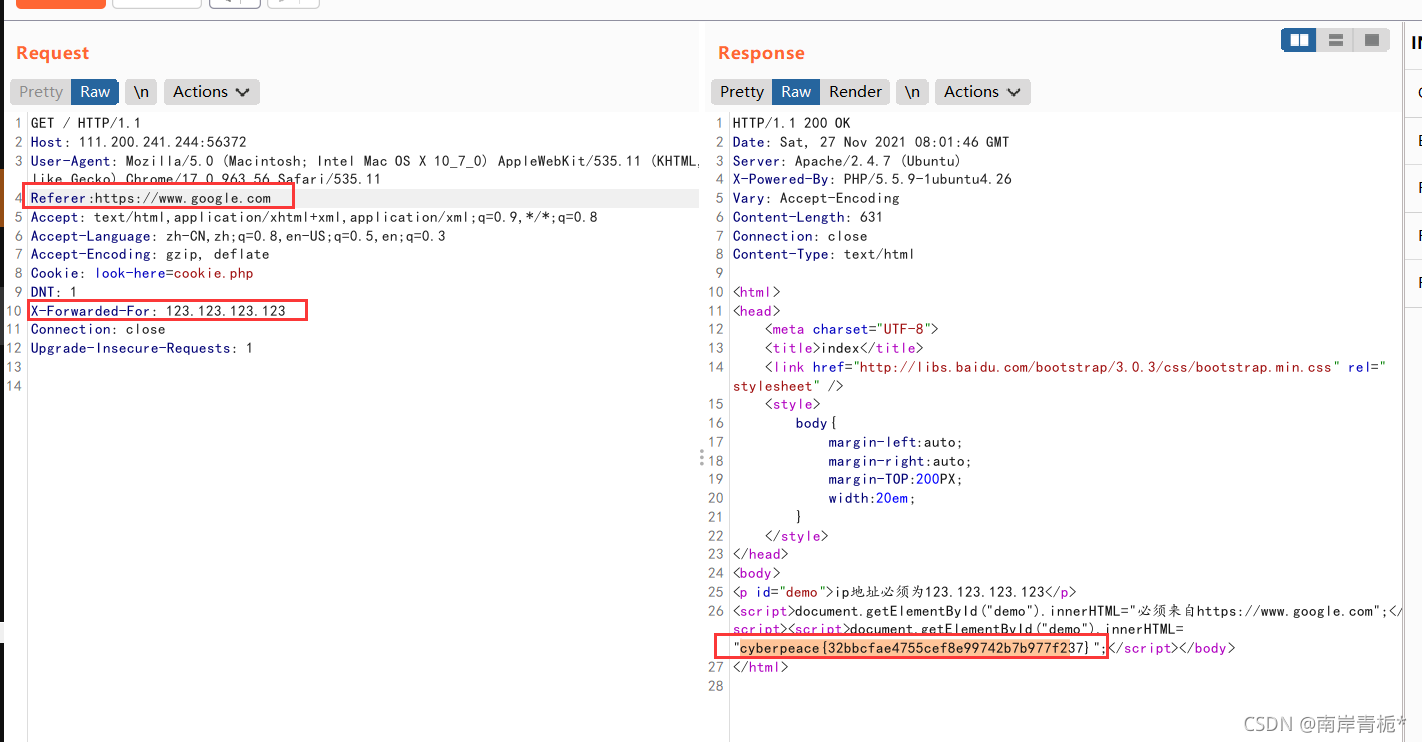
Task: Click the Content-Length: 631 line
Action: [x=807, y=217]
